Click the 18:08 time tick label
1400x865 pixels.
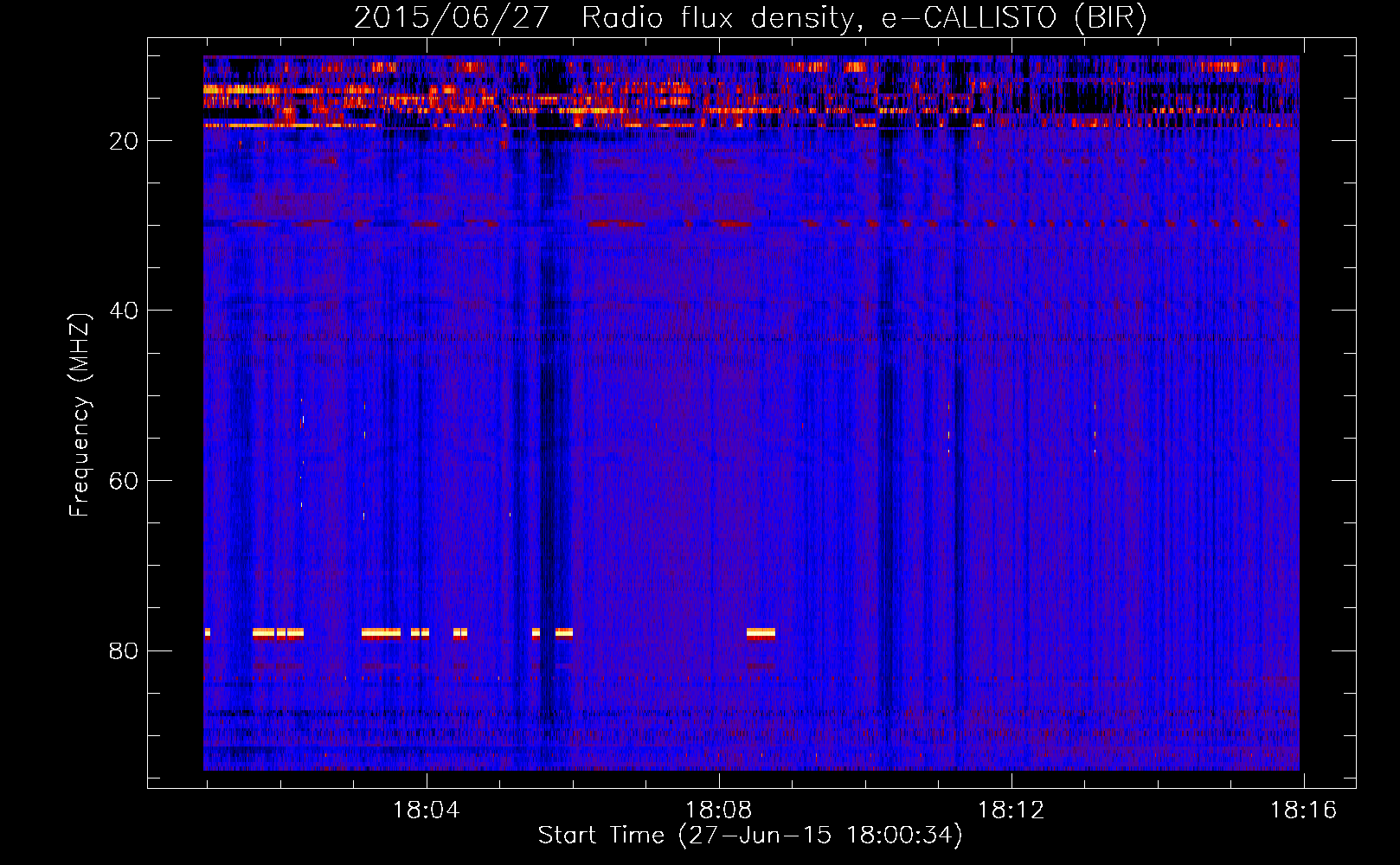point(719,811)
